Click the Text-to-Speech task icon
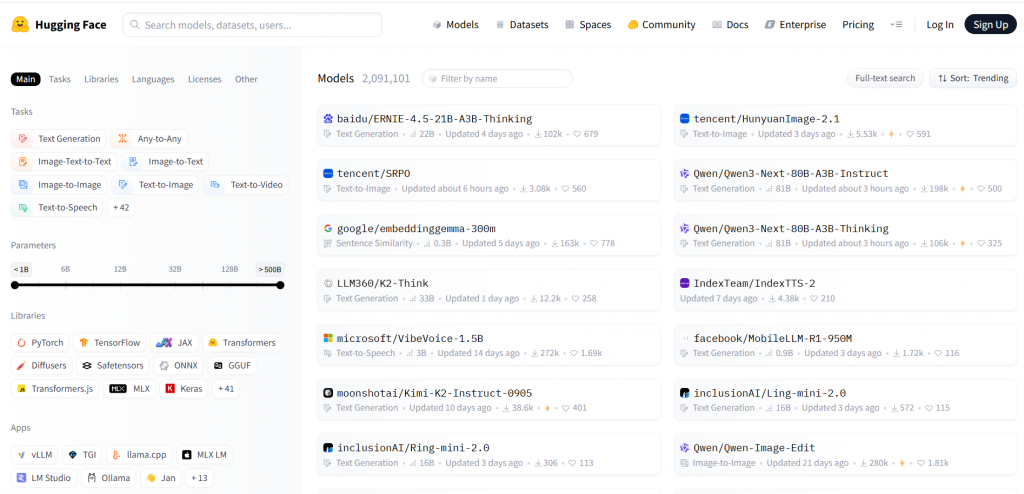This screenshot has width=1024, height=494. (24, 208)
